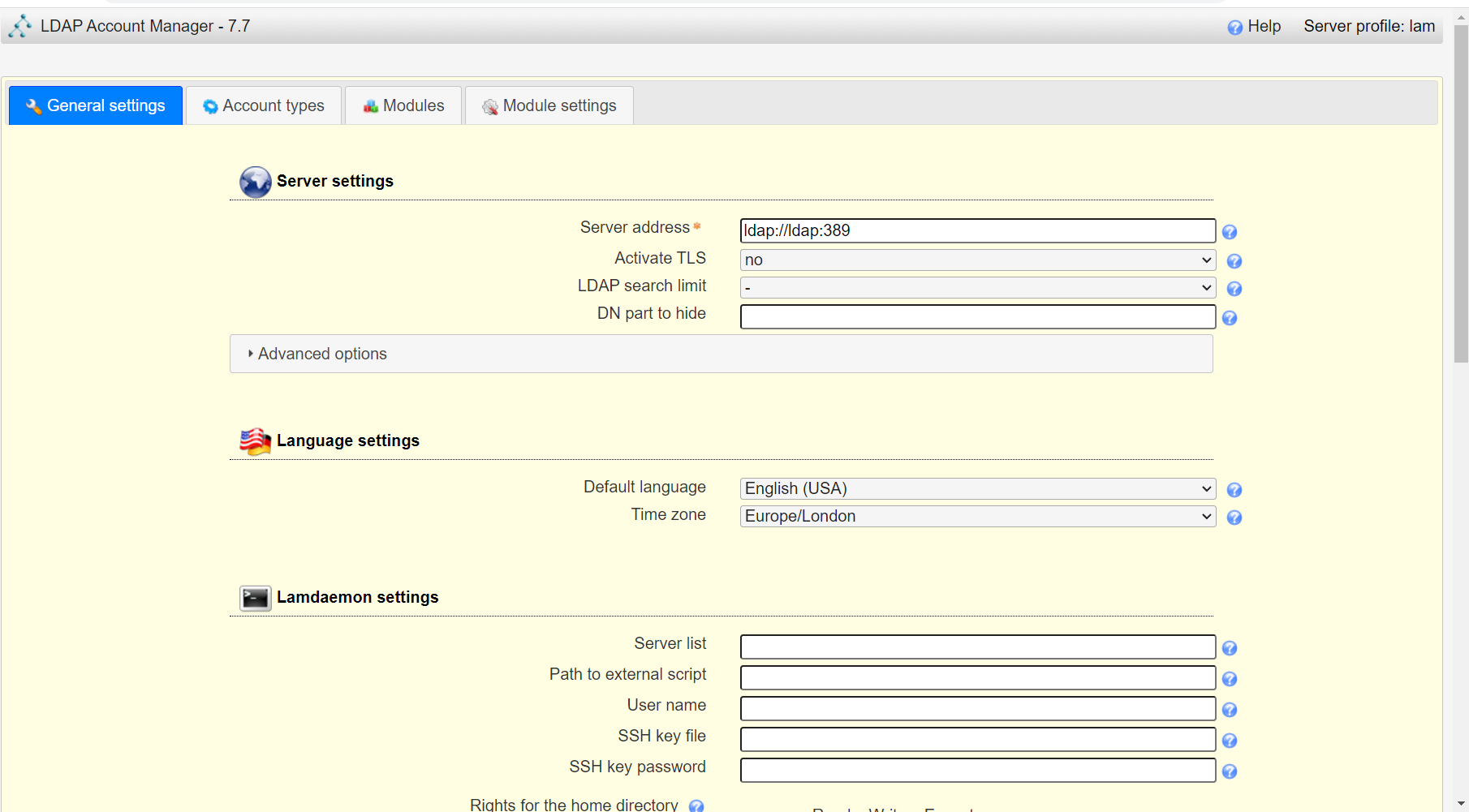Click the Lamdaemon settings terminal icon
The image size is (1469, 812).
tap(255, 598)
